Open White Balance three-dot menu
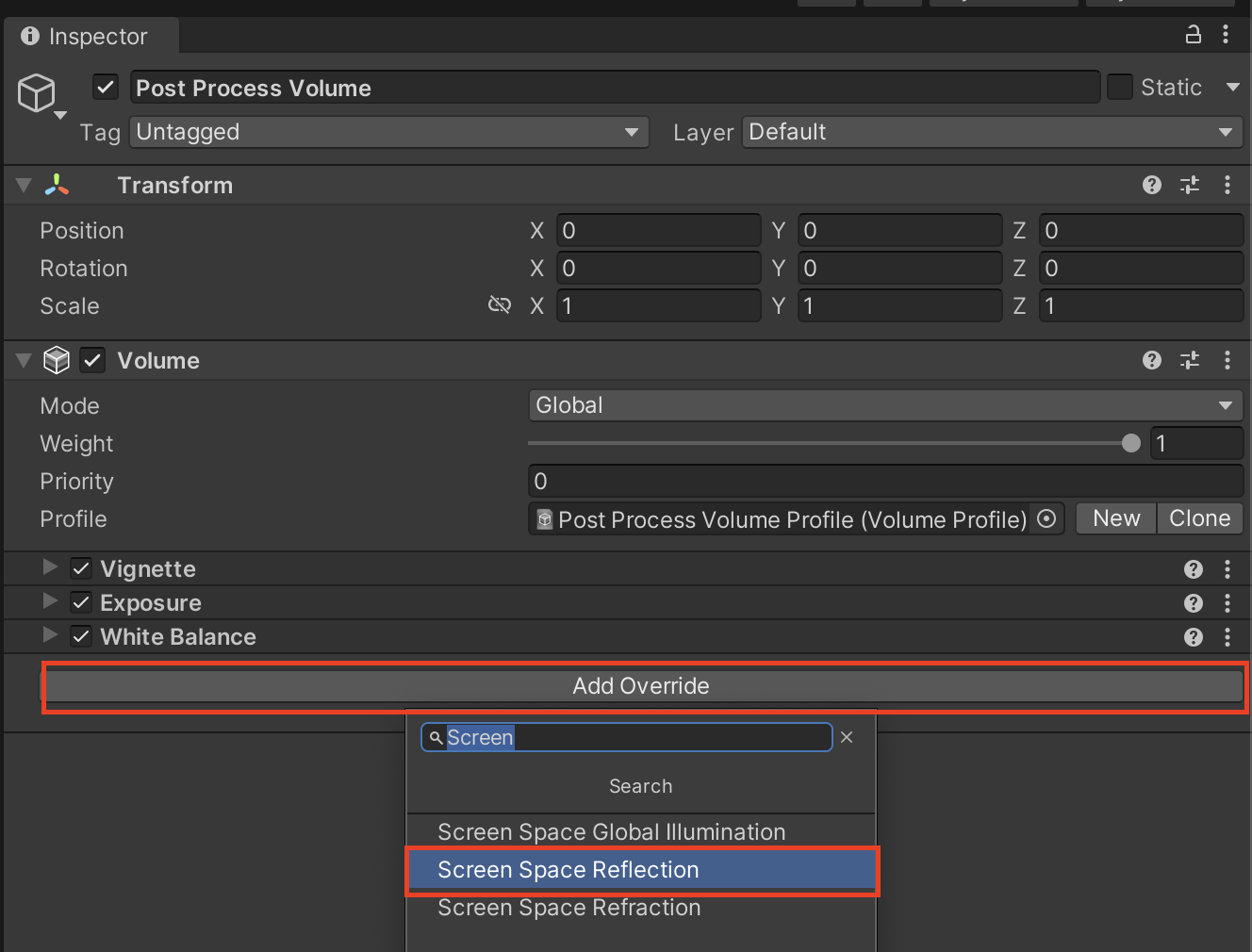 coord(1227,637)
